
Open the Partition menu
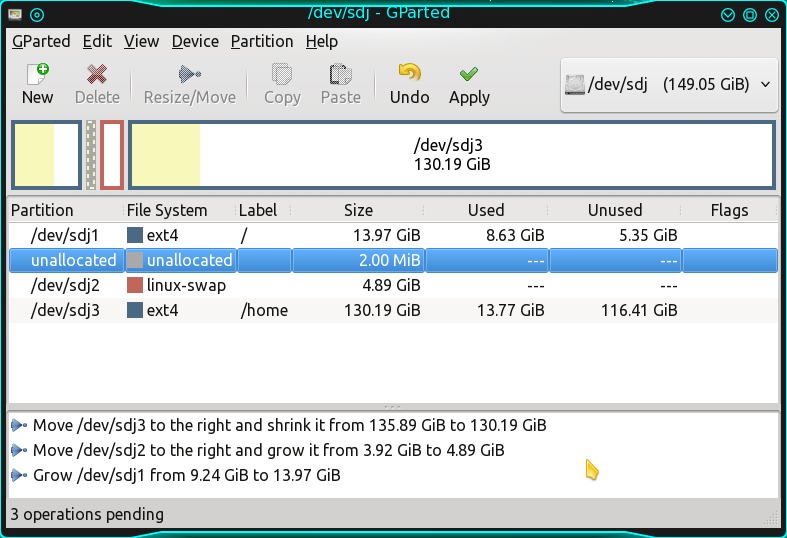261,41
